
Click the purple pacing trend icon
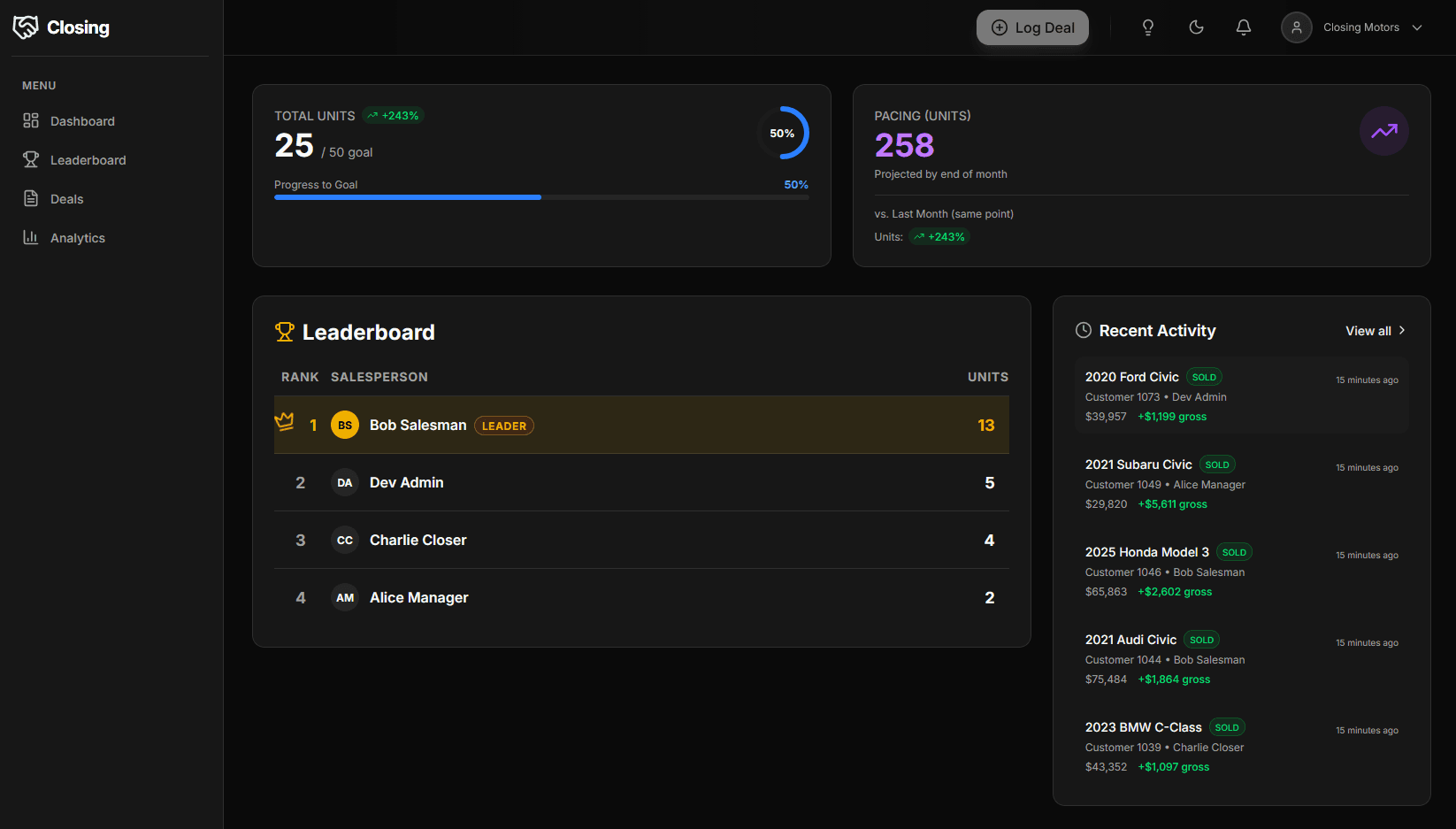tap(1384, 131)
